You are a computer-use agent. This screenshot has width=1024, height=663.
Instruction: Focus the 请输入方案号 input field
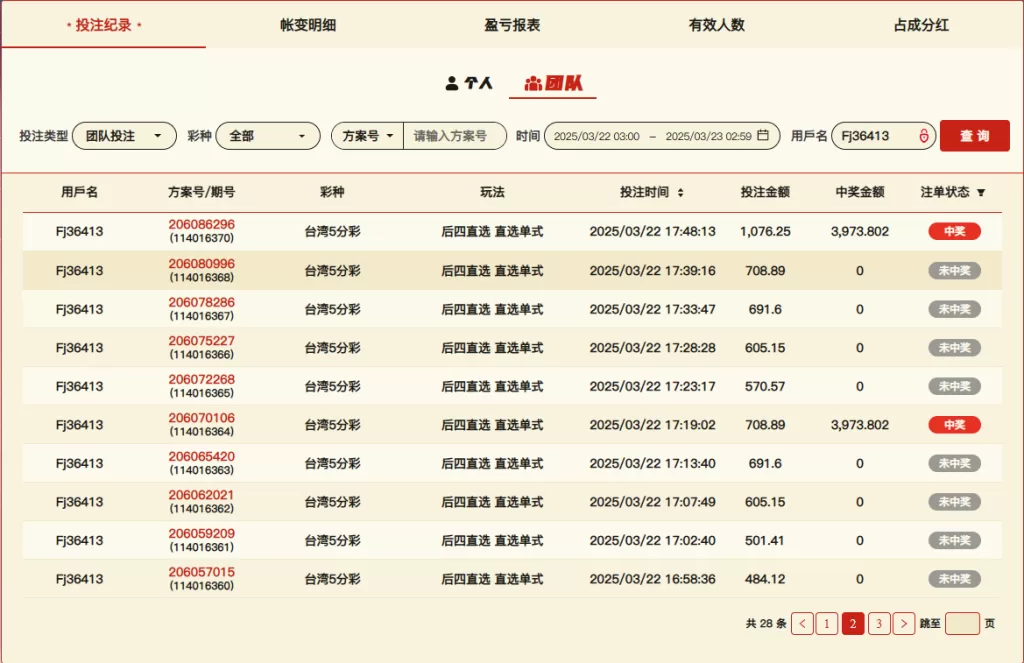[x=455, y=136]
